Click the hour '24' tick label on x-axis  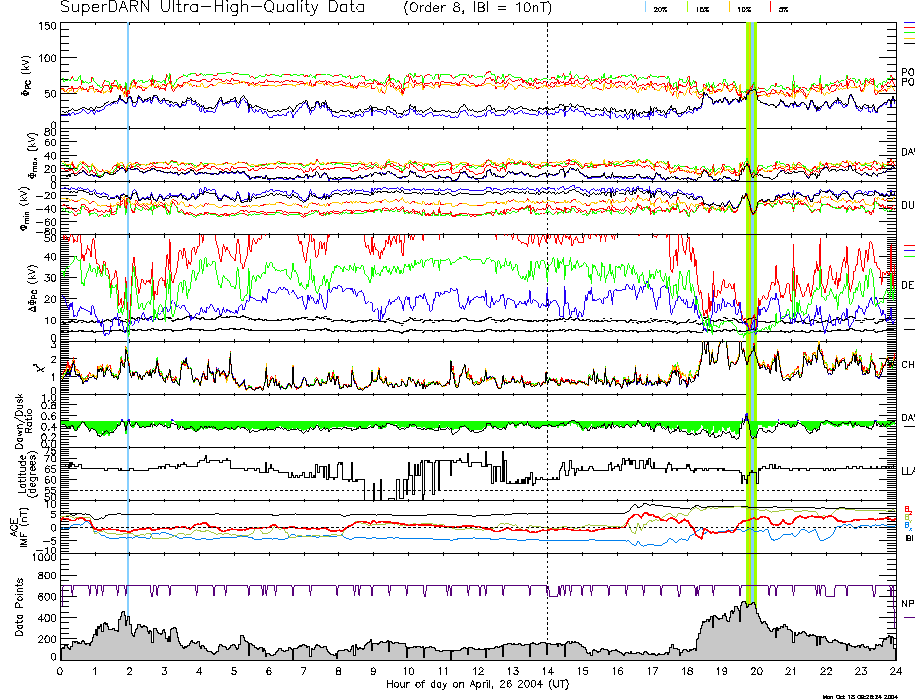pos(896,671)
